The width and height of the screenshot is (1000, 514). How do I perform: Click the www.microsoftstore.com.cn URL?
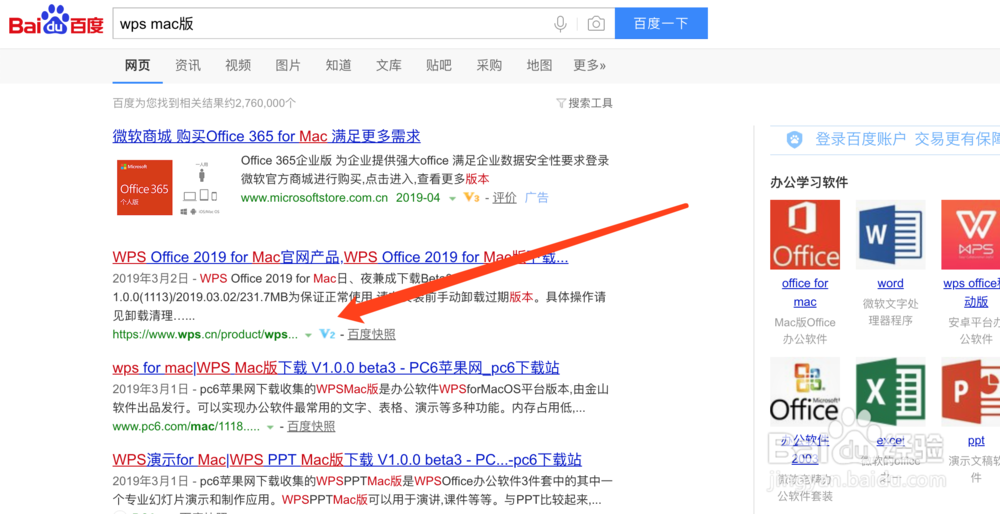[x=314, y=198]
